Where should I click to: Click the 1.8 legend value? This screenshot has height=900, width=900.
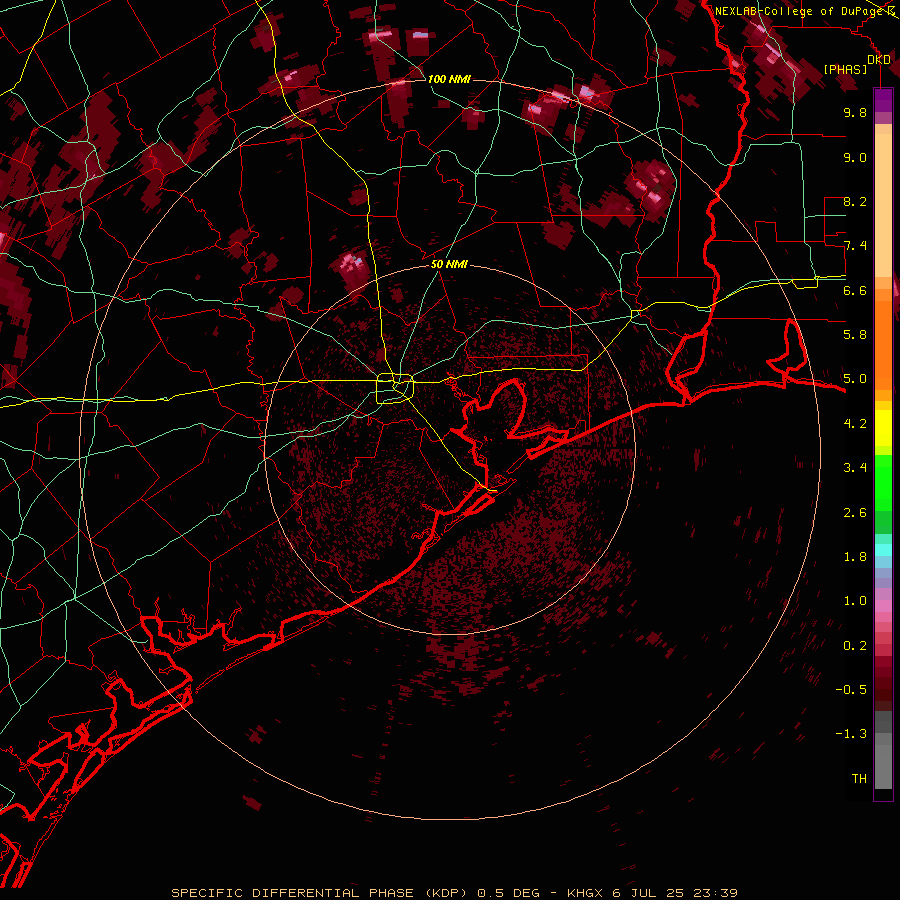tap(855, 557)
